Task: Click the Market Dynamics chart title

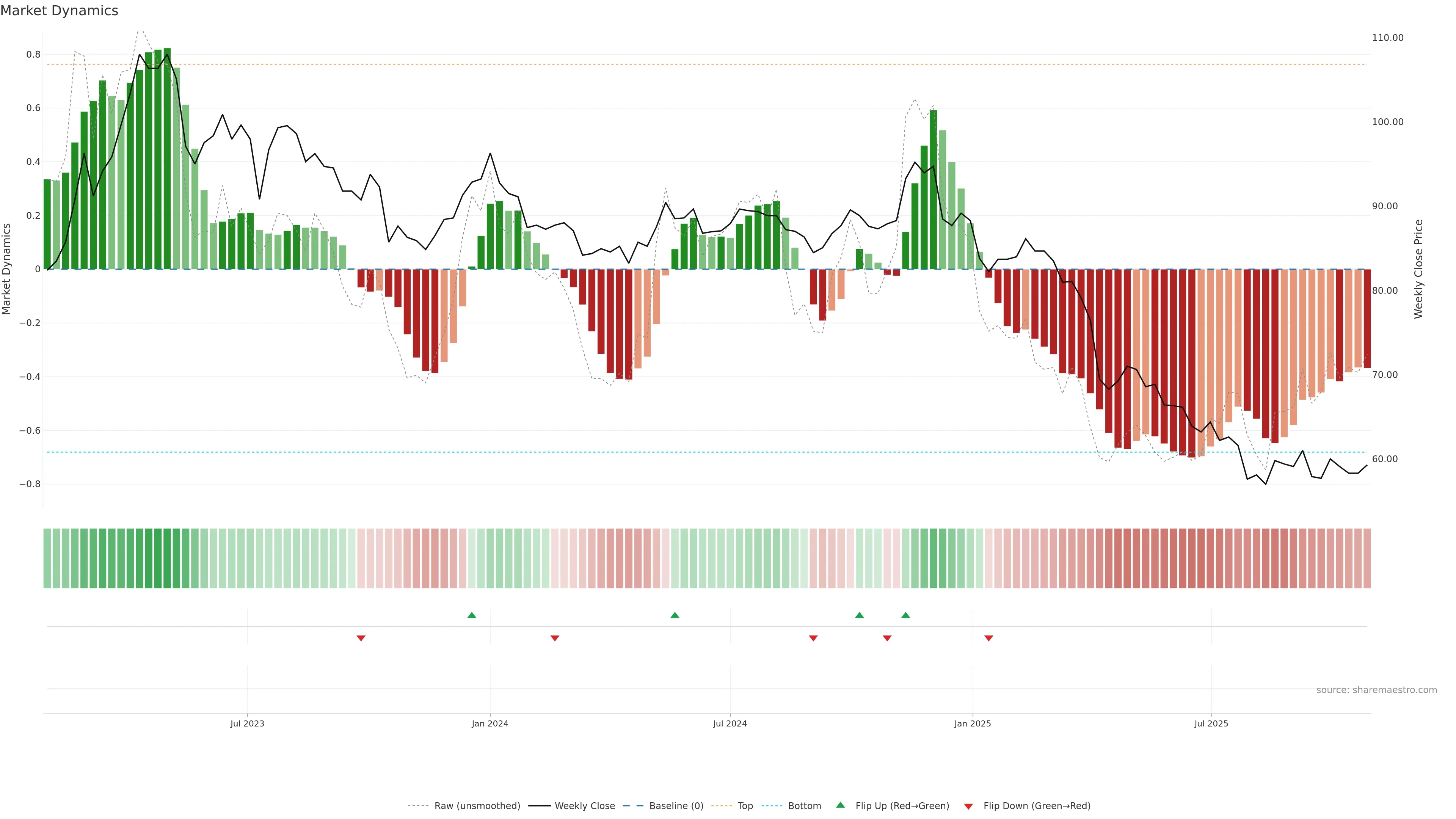Action: click(x=60, y=11)
